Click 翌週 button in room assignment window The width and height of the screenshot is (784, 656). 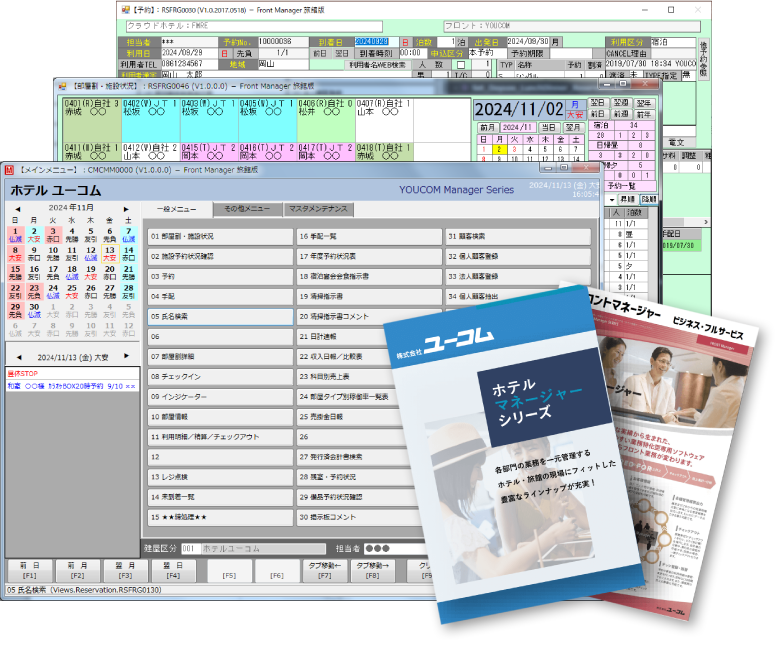click(621, 103)
